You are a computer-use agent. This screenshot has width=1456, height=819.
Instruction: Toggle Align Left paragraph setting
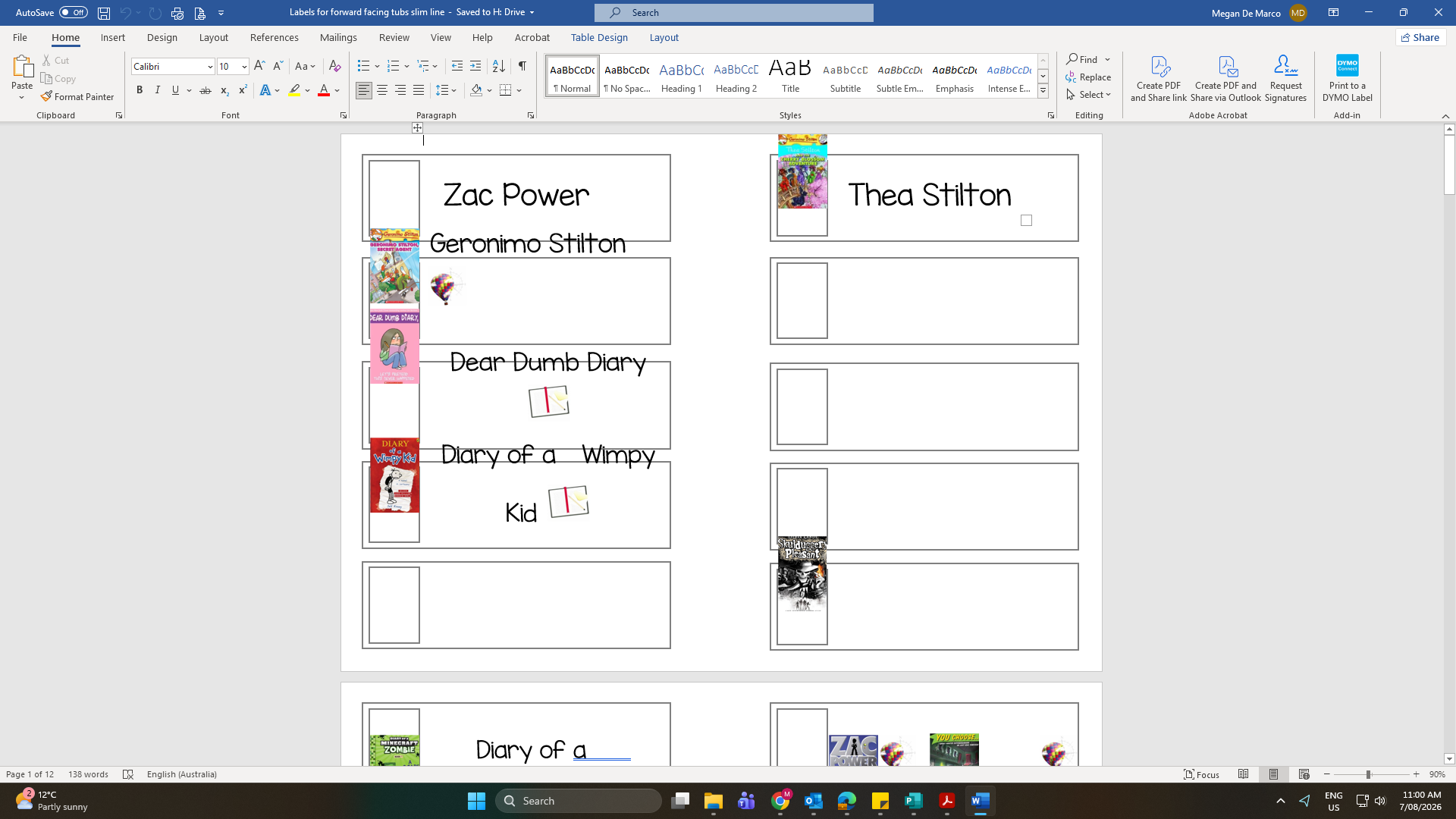(364, 90)
